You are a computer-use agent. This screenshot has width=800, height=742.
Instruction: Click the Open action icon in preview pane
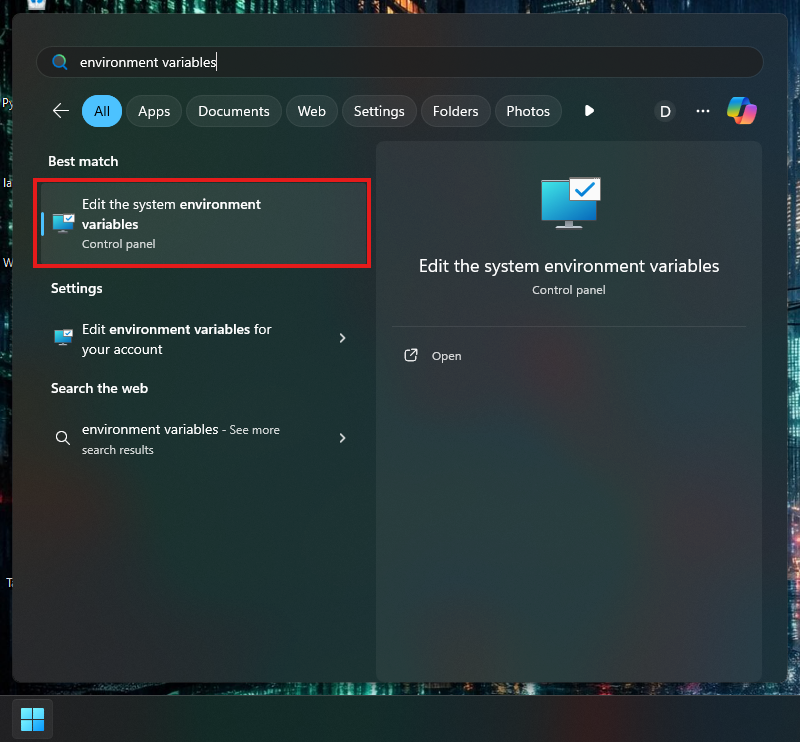pyautogui.click(x=411, y=355)
